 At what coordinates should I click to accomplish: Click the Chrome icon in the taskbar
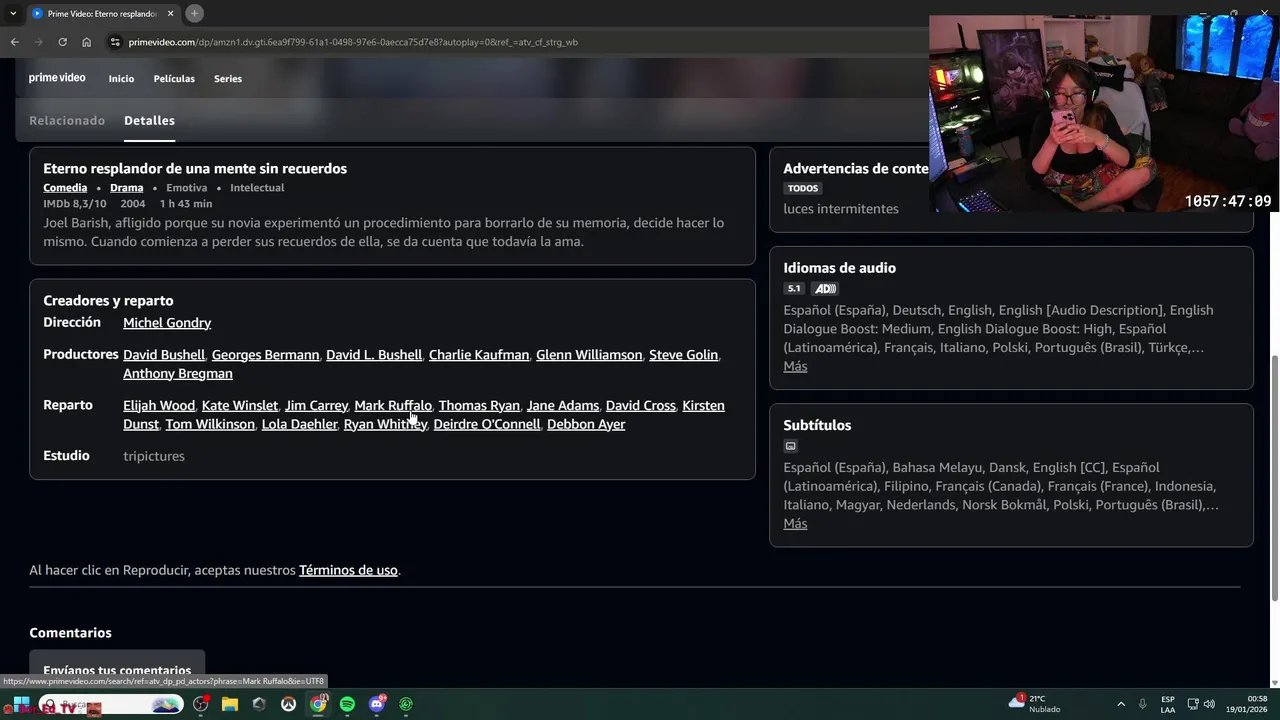coord(318,704)
